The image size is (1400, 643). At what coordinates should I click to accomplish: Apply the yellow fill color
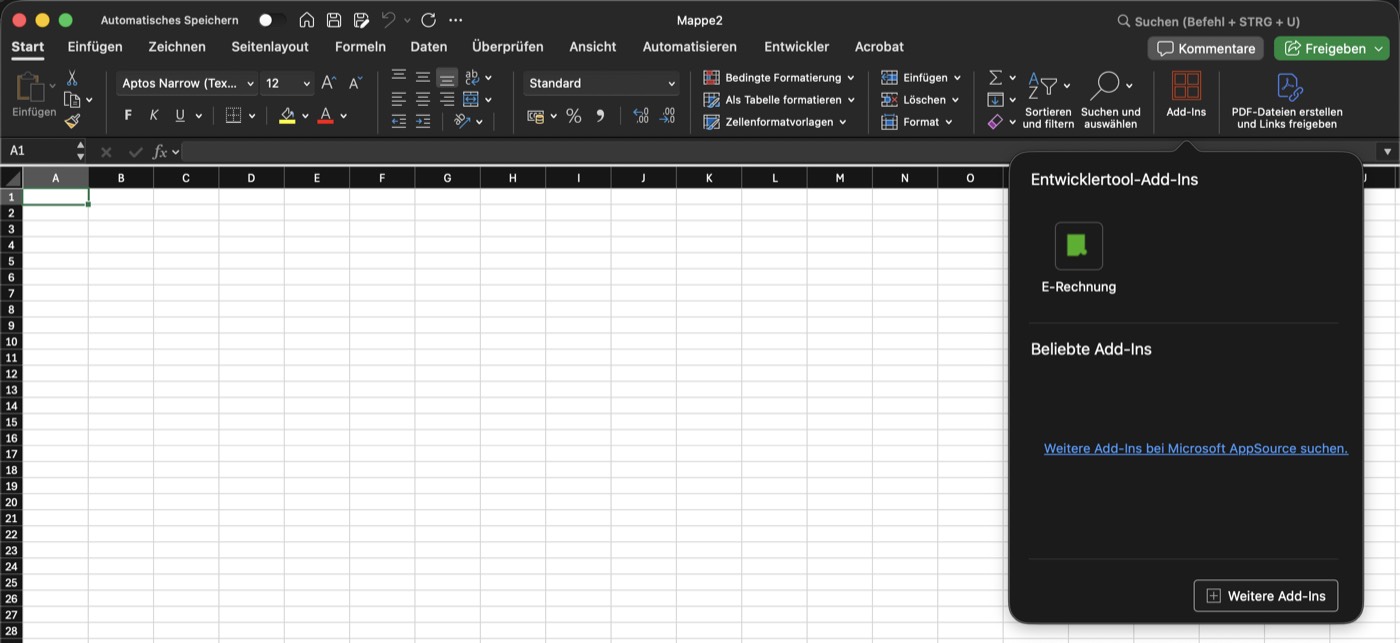(x=287, y=116)
